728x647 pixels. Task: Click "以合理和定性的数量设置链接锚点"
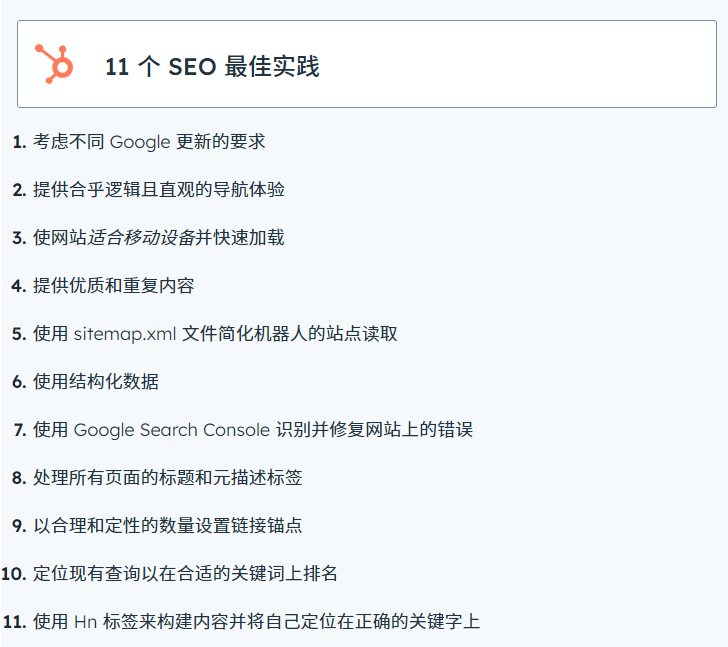tap(167, 526)
